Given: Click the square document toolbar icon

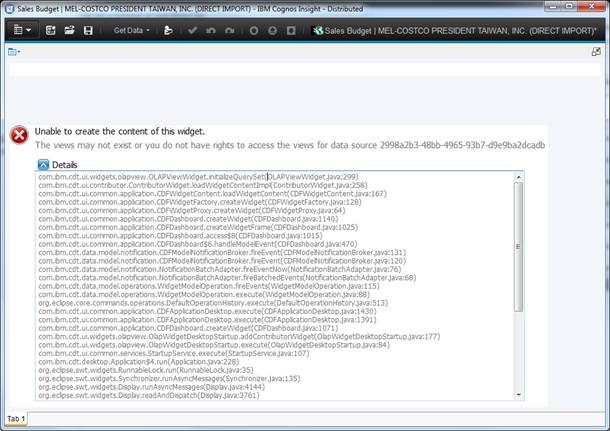Looking at the screenshot, I should (x=291, y=30).
